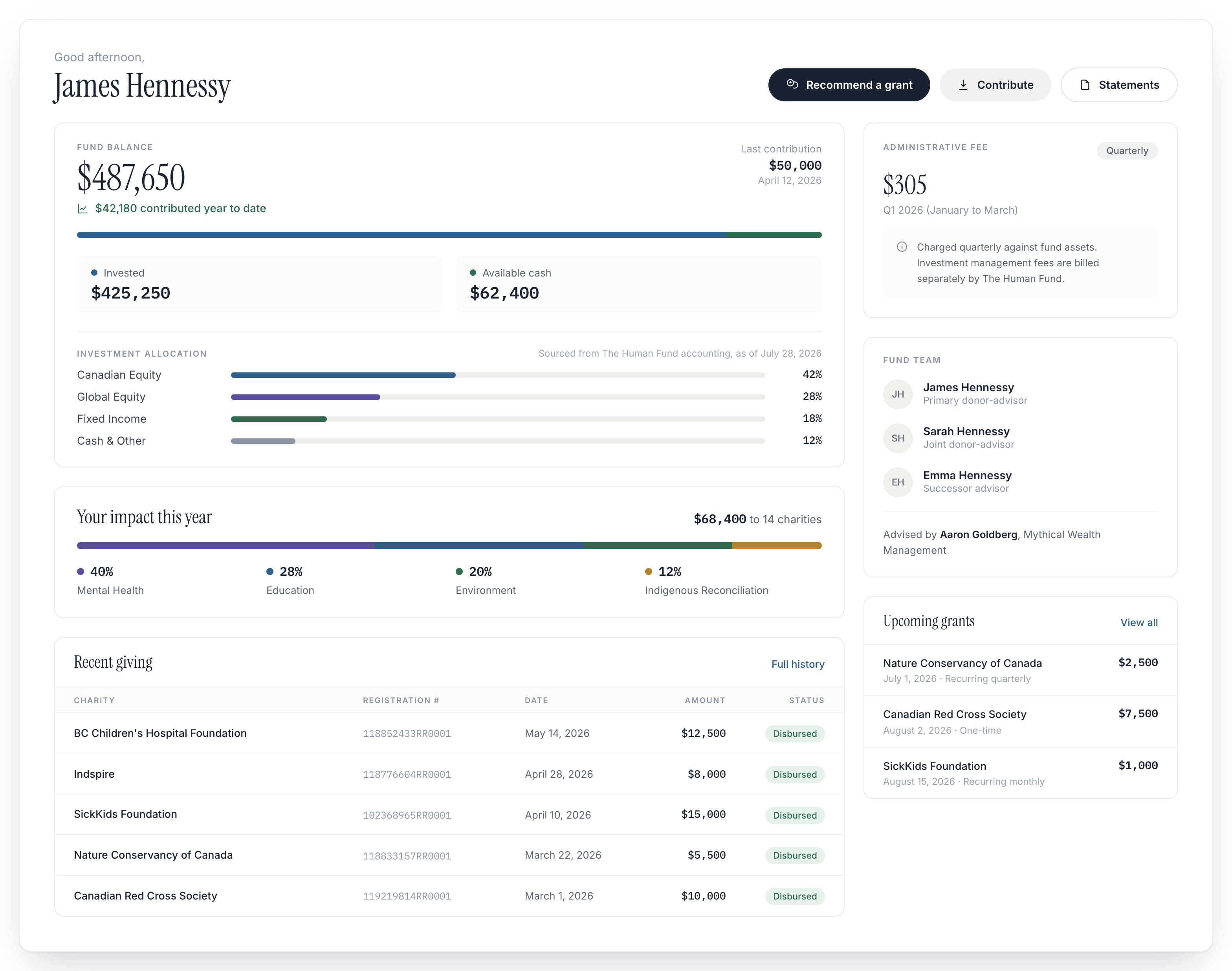
Task: Click the Global Equity allocation bar
Action: (497, 397)
